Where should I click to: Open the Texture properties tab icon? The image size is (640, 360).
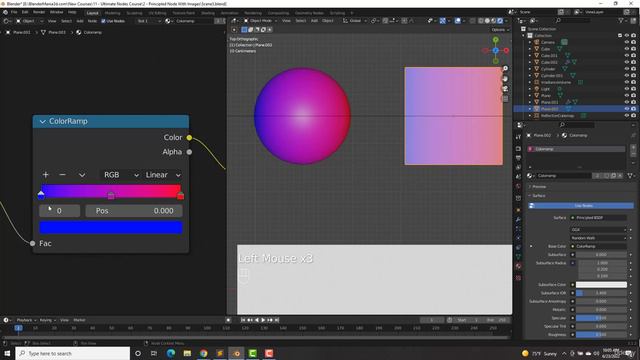pyautogui.click(x=518, y=278)
